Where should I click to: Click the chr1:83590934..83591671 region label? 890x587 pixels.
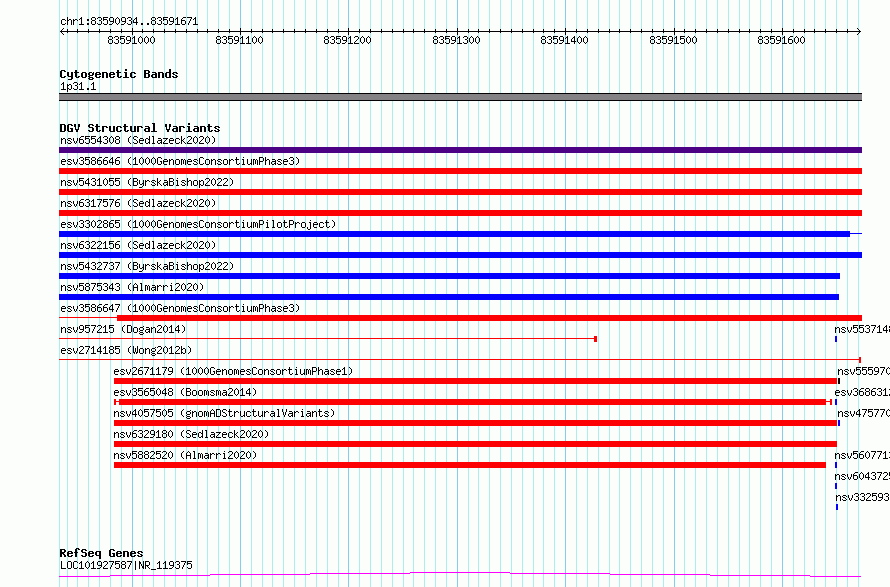129,22
